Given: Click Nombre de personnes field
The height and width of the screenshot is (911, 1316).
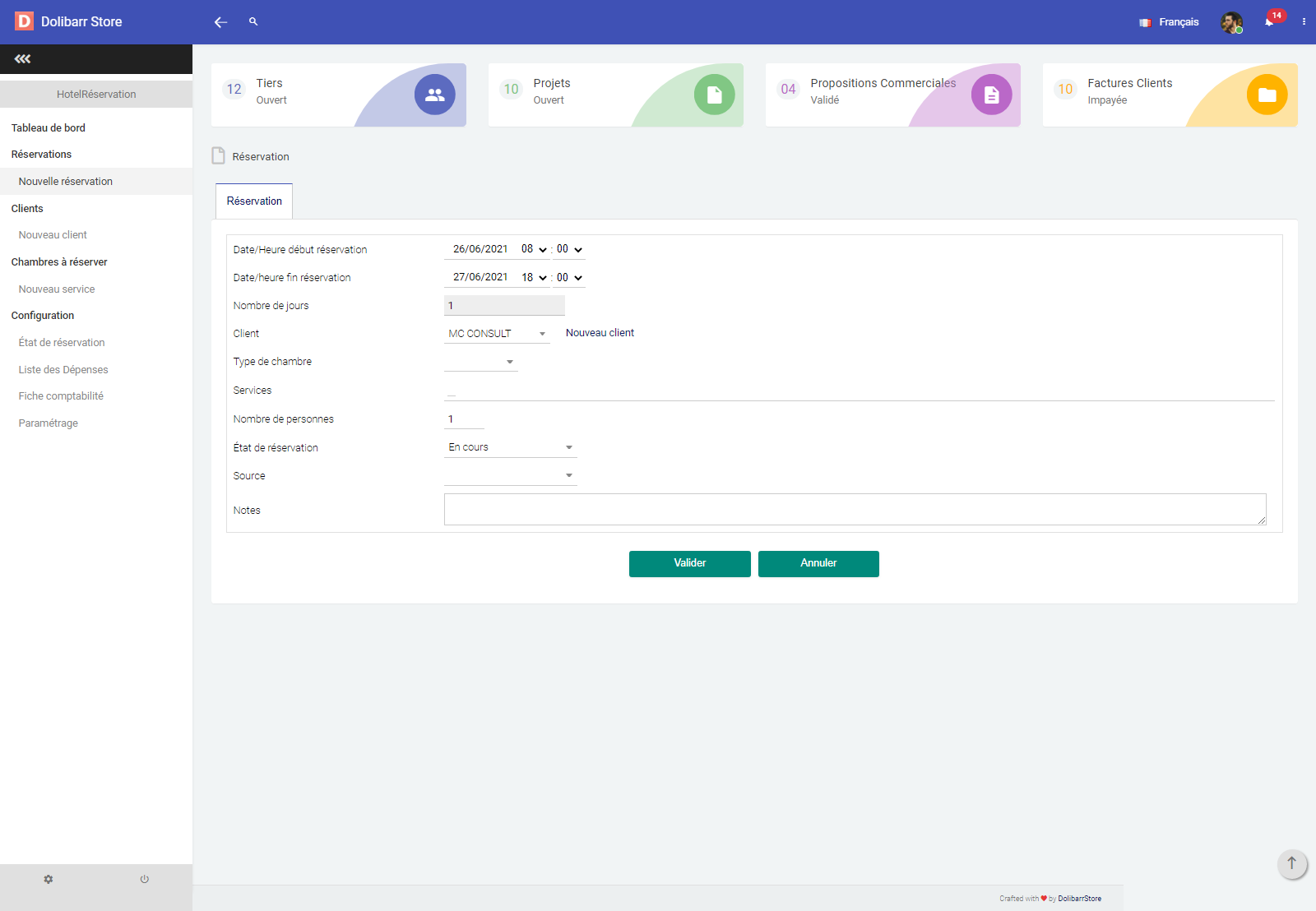Looking at the screenshot, I should click(x=464, y=419).
